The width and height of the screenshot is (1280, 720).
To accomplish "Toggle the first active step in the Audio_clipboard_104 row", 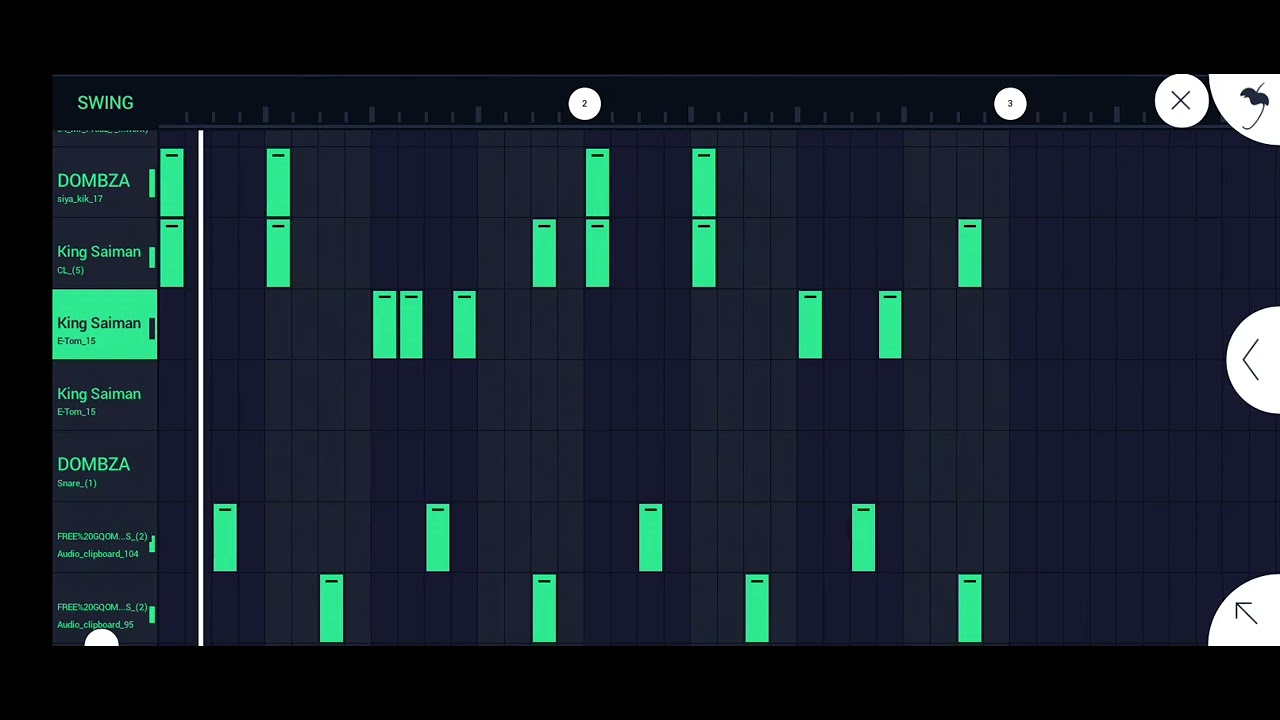I will click(225, 538).
